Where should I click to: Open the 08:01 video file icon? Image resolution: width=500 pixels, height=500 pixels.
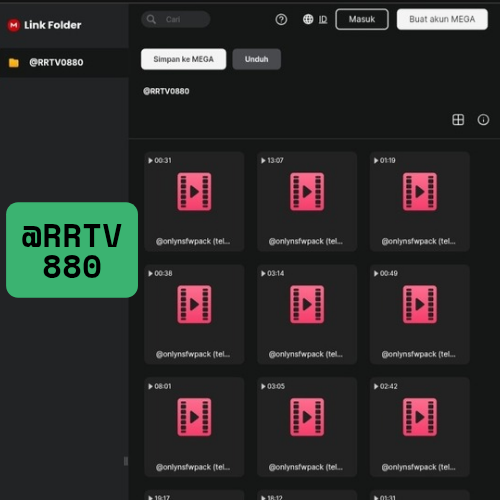pyautogui.click(x=194, y=417)
